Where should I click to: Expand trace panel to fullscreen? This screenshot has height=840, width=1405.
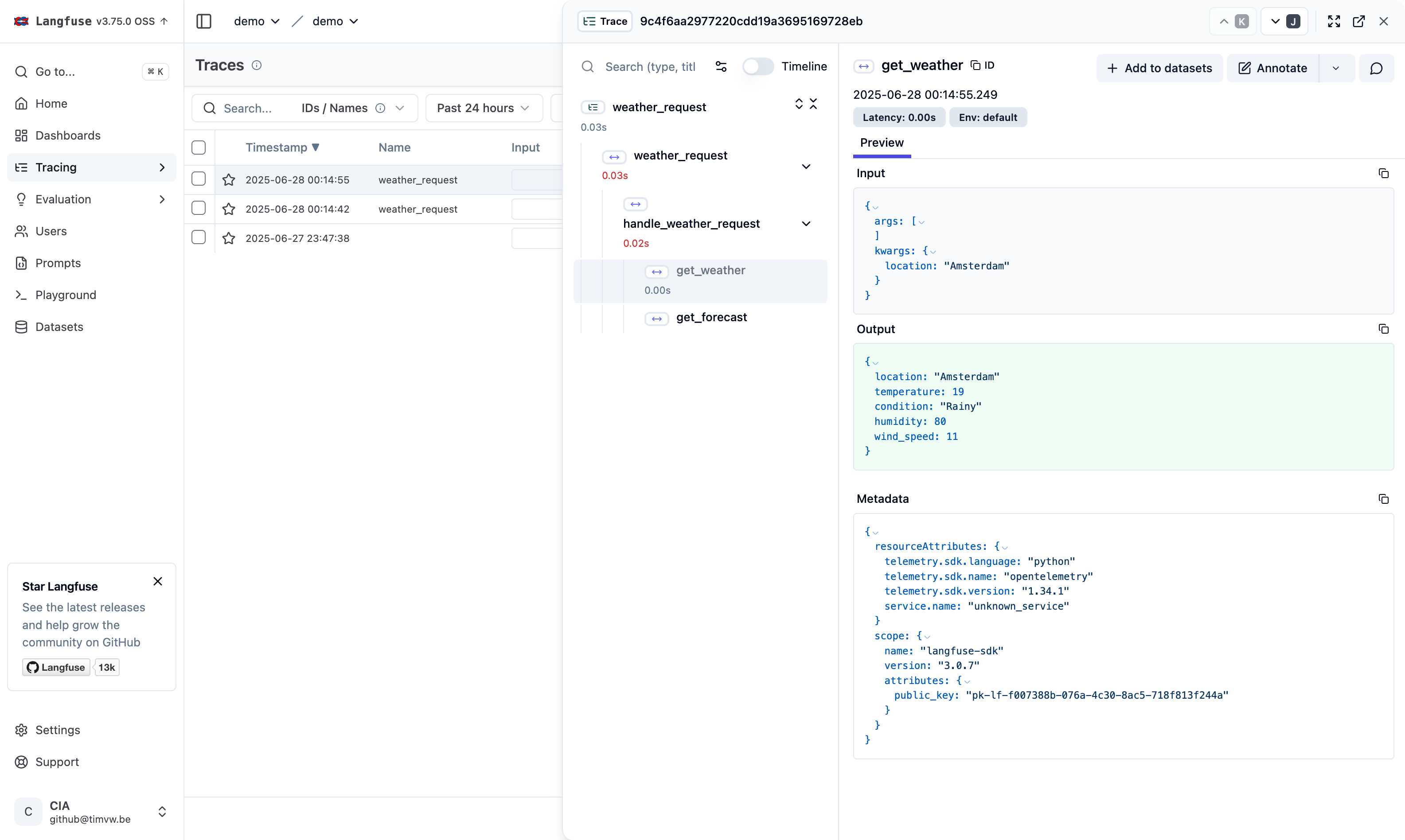[x=1334, y=22]
